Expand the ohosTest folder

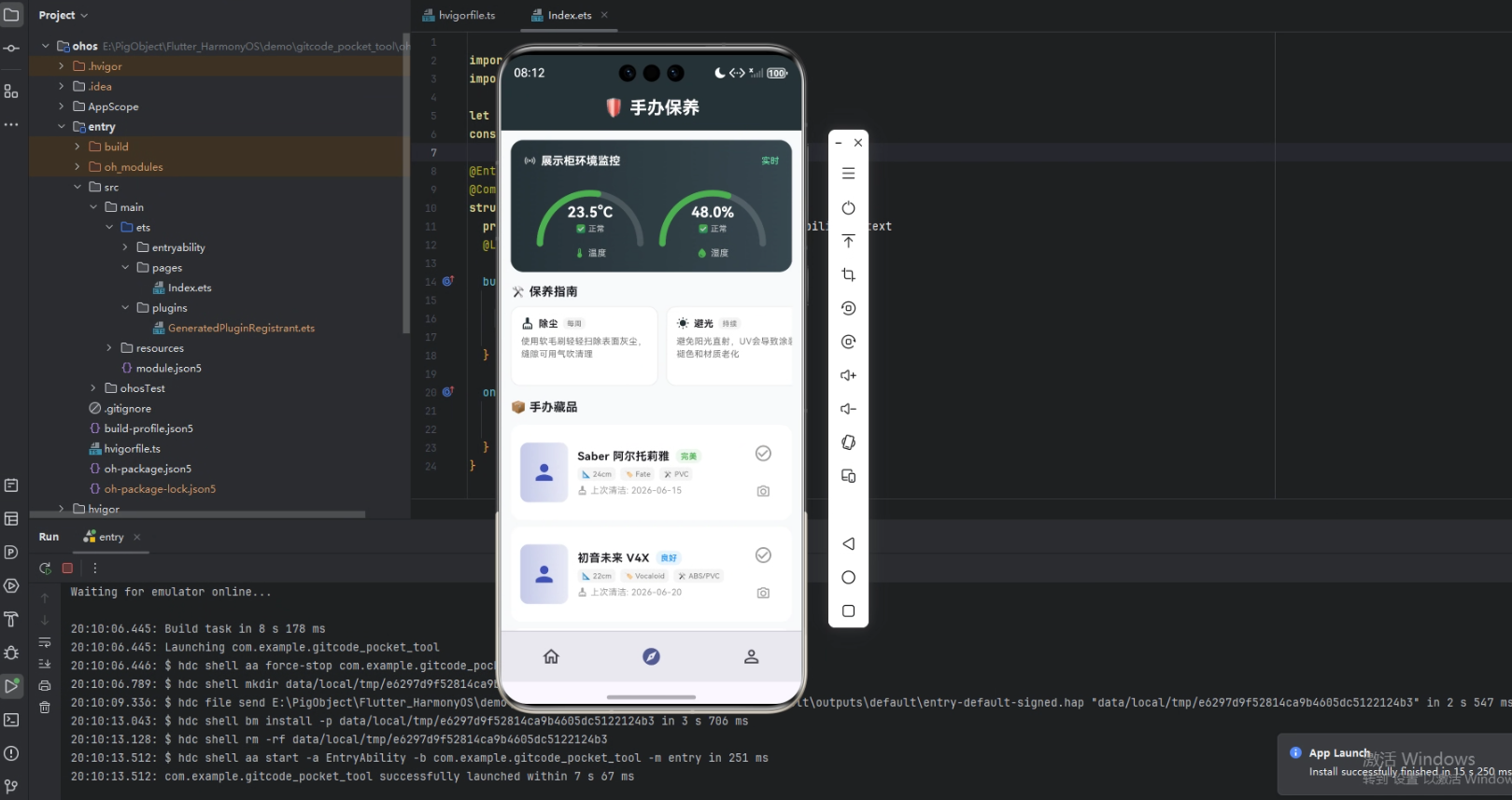point(92,388)
